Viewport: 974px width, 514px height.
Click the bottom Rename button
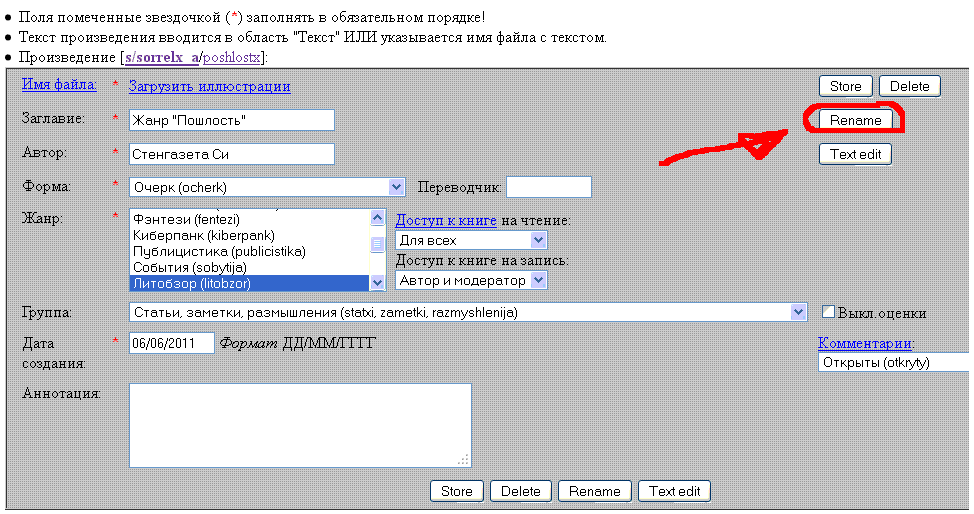point(595,491)
